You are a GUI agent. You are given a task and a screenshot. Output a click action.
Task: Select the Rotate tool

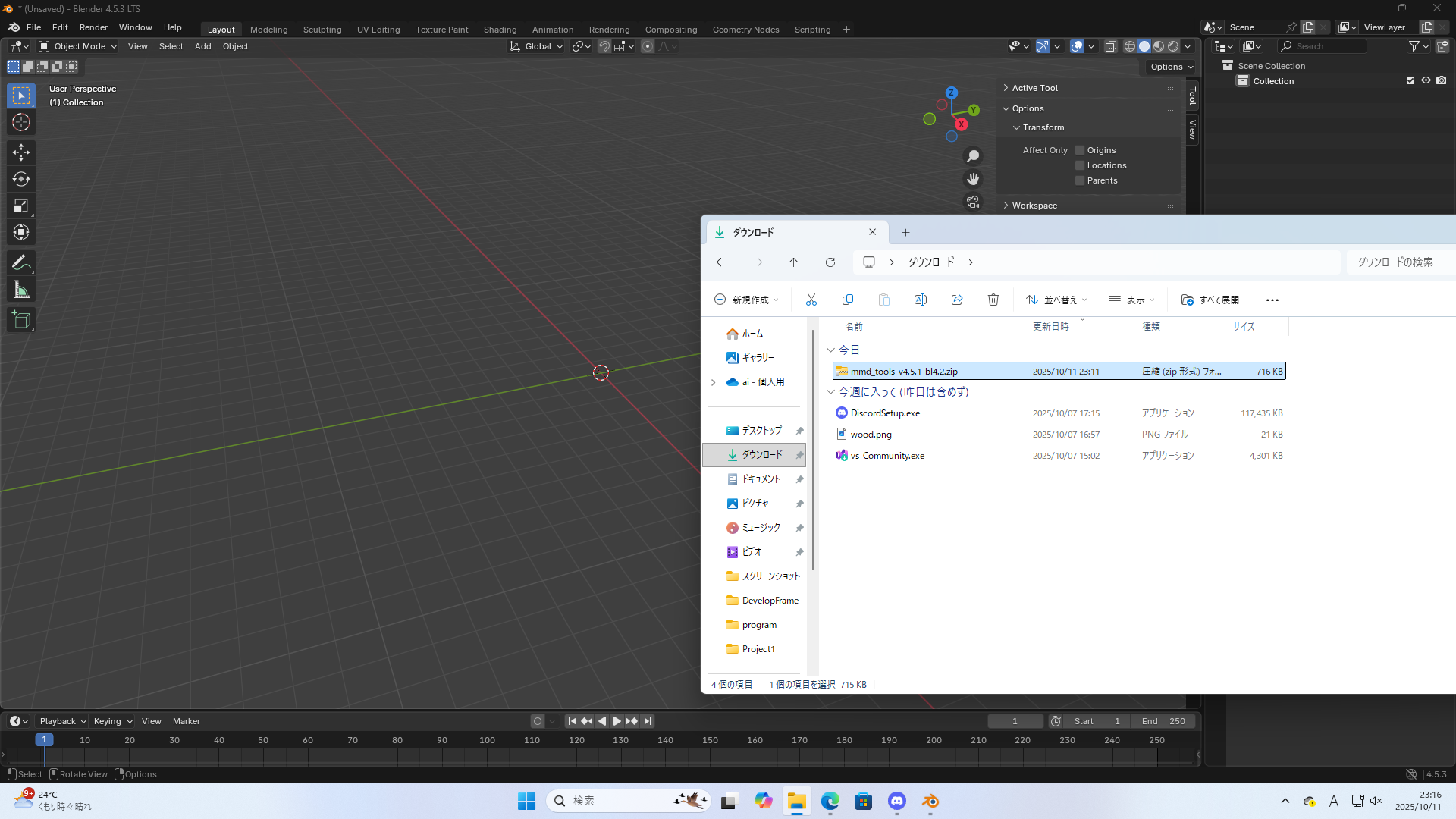(20, 180)
